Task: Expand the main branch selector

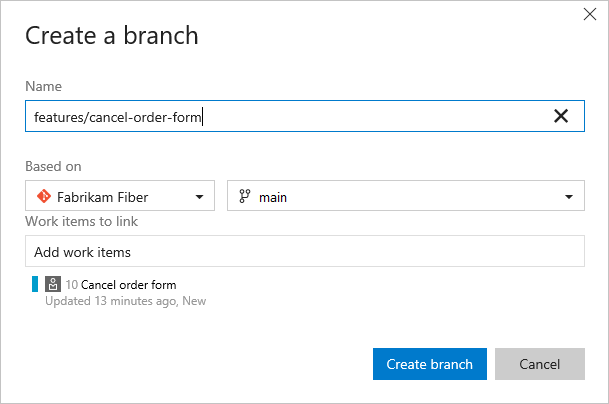Action: [405, 196]
